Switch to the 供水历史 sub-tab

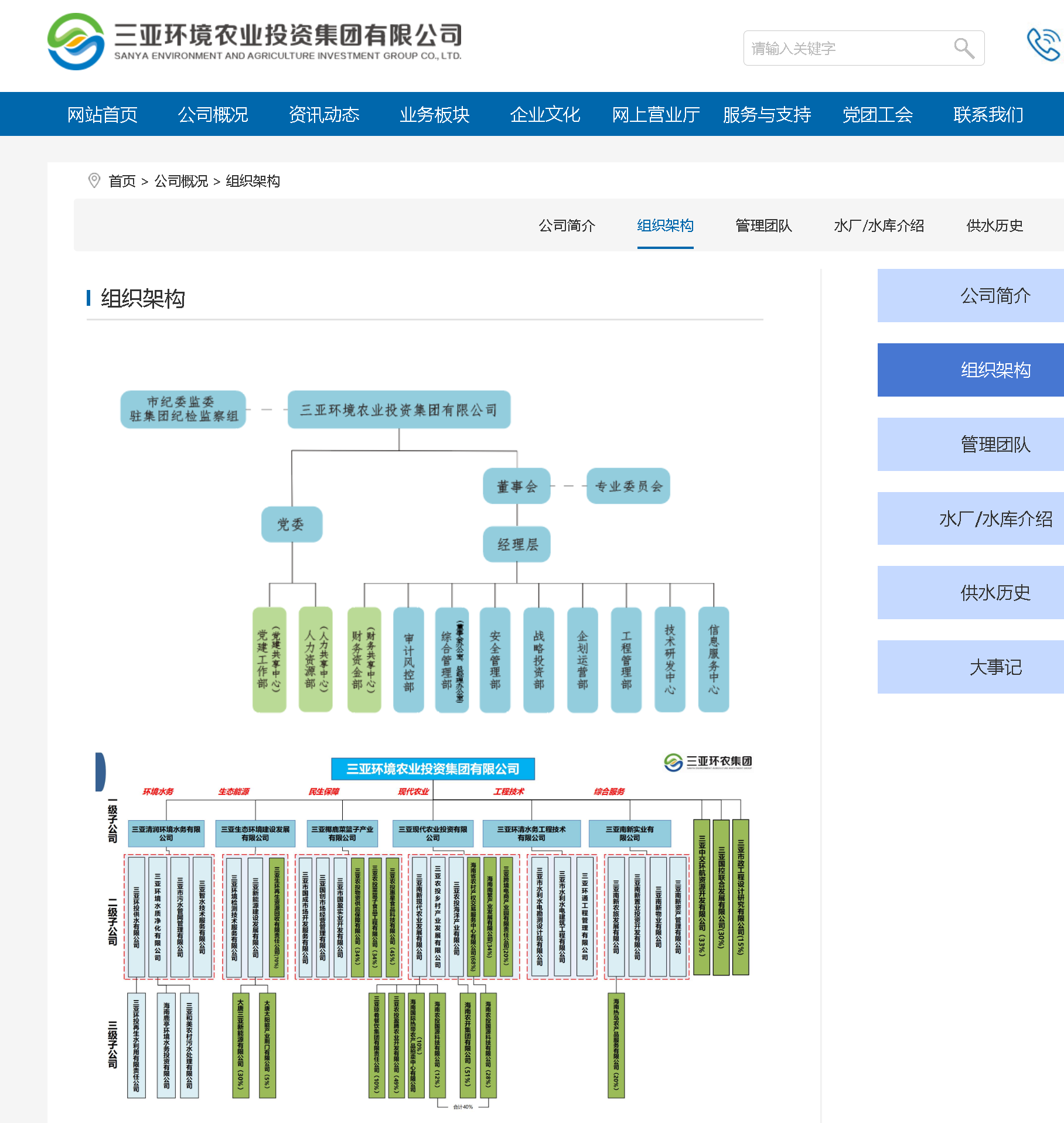click(995, 226)
